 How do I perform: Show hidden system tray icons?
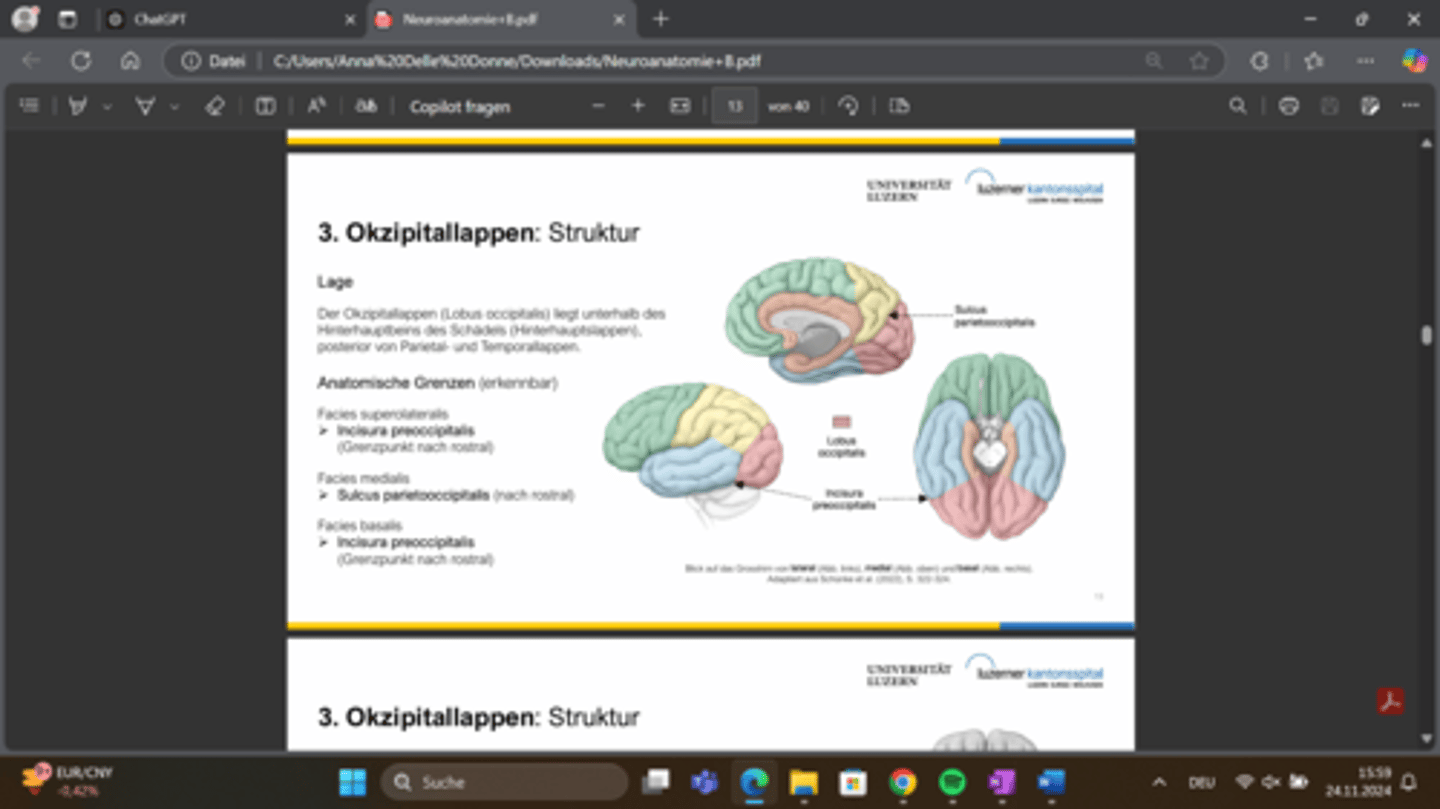(x=1159, y=782)
